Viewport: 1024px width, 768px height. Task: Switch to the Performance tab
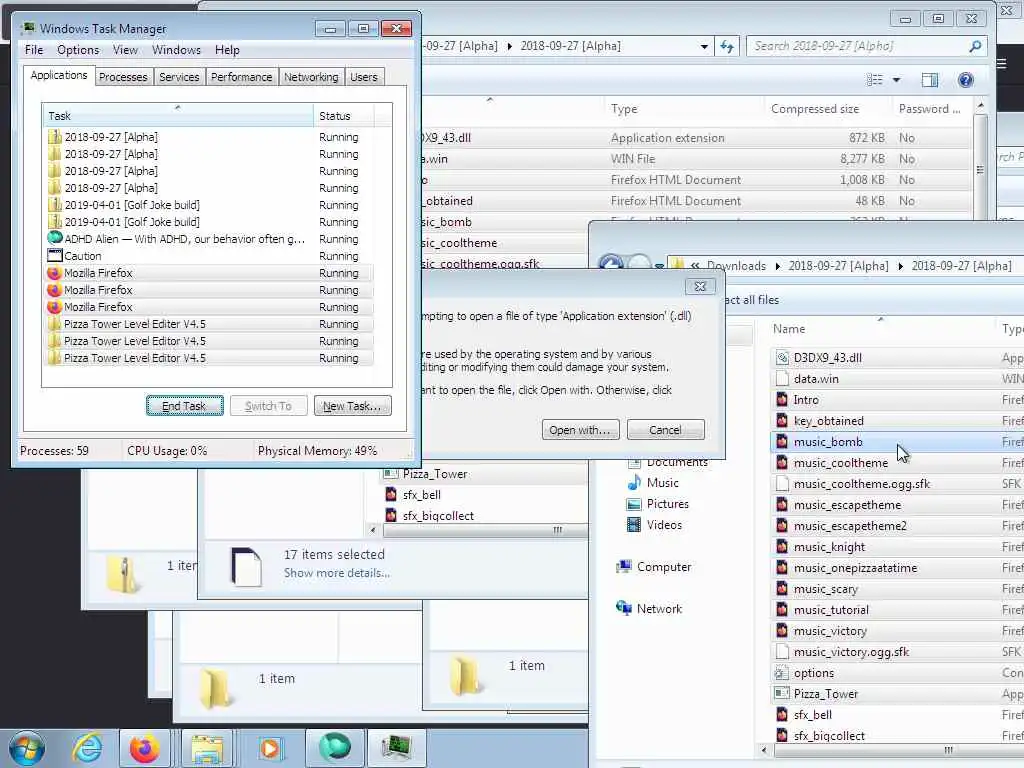[241, 77]
